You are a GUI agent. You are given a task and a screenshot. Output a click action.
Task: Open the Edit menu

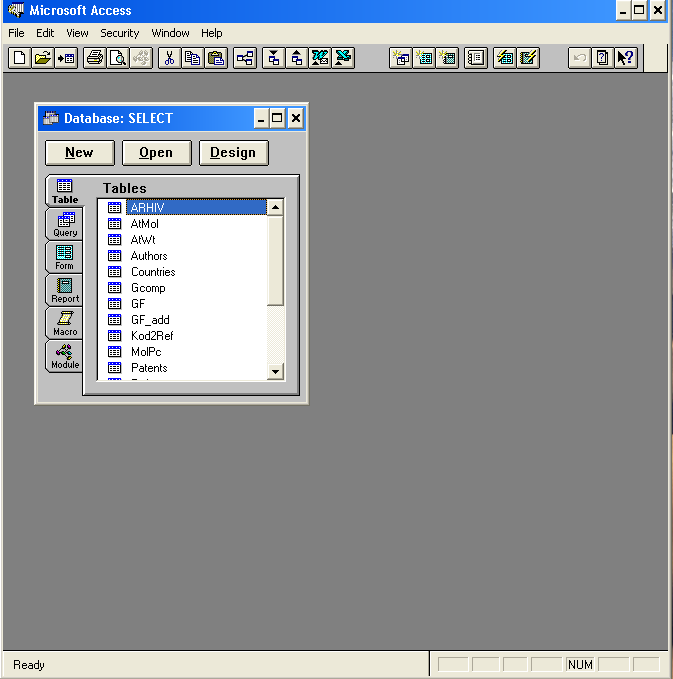point(45,33)
